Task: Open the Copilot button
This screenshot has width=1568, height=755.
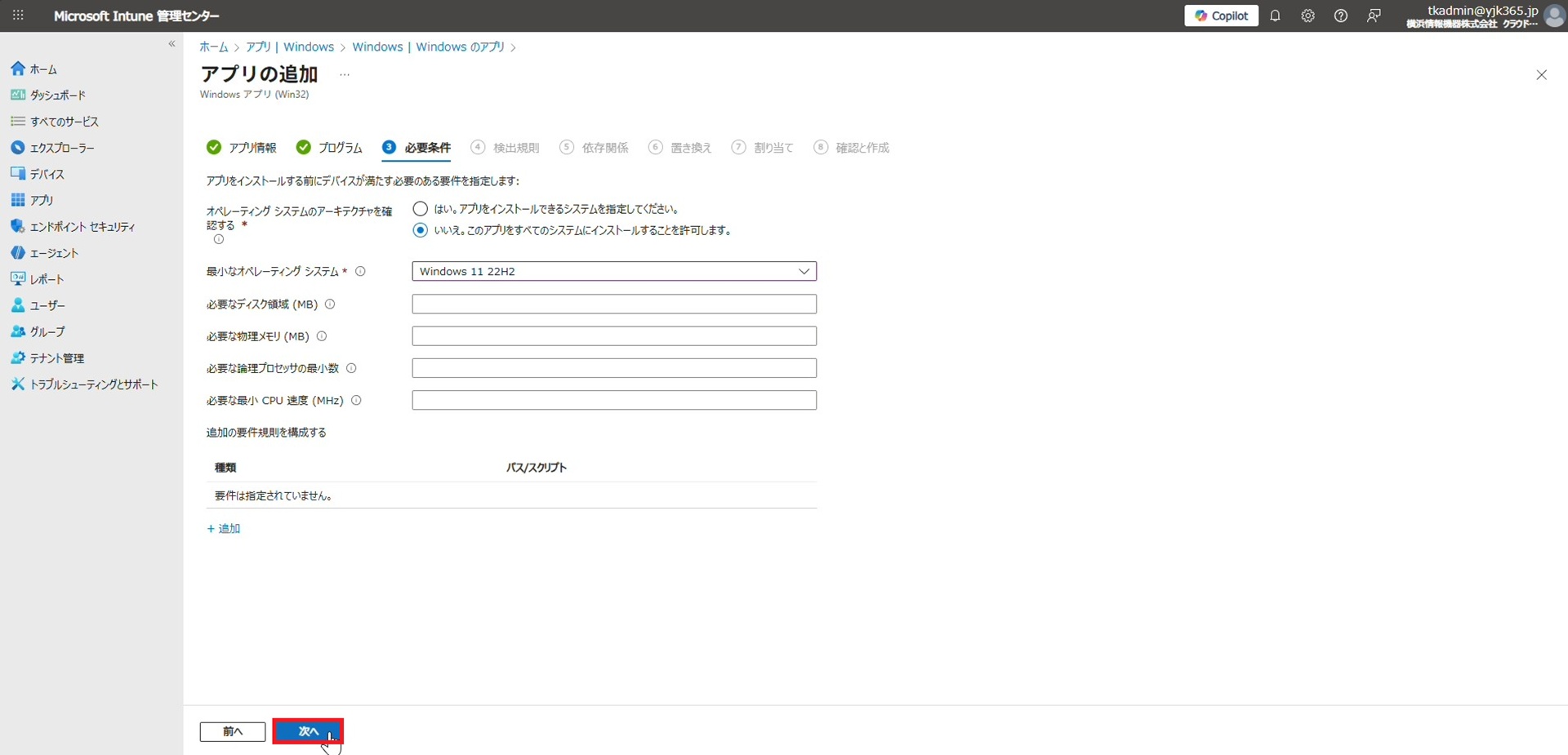Action: pos(1221,16)
